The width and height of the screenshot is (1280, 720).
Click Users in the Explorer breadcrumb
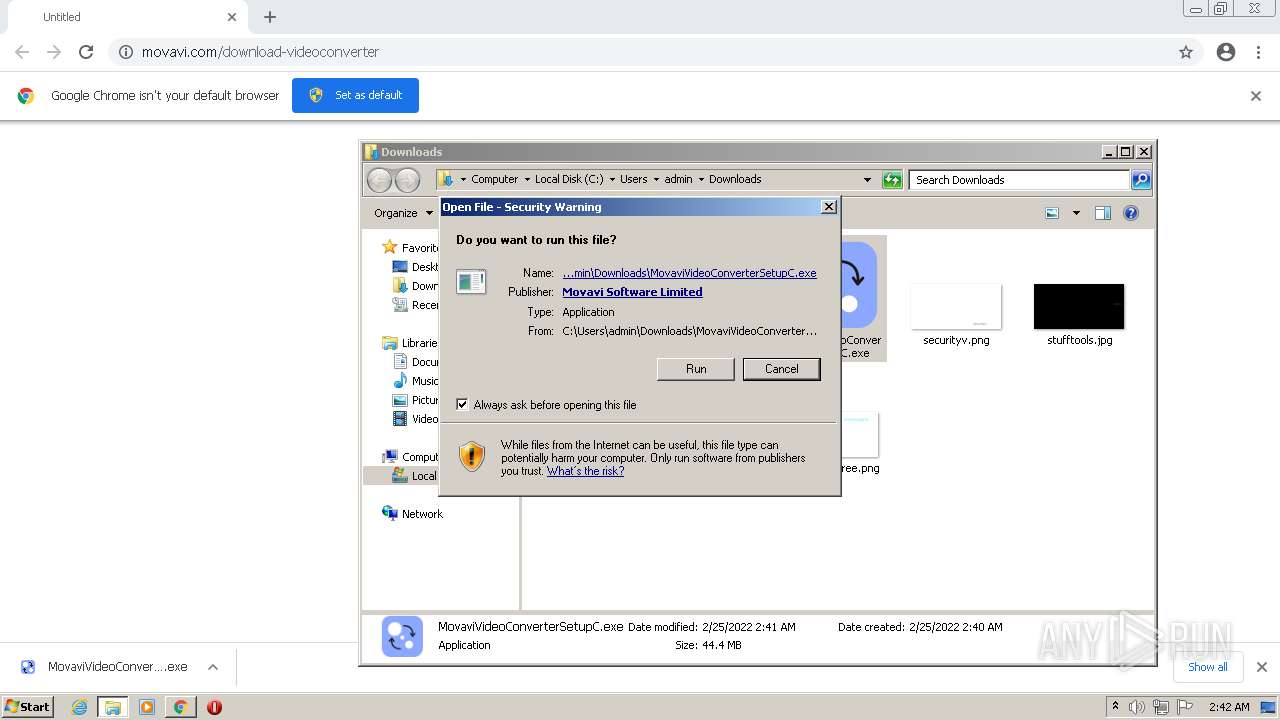click(633, 180)
